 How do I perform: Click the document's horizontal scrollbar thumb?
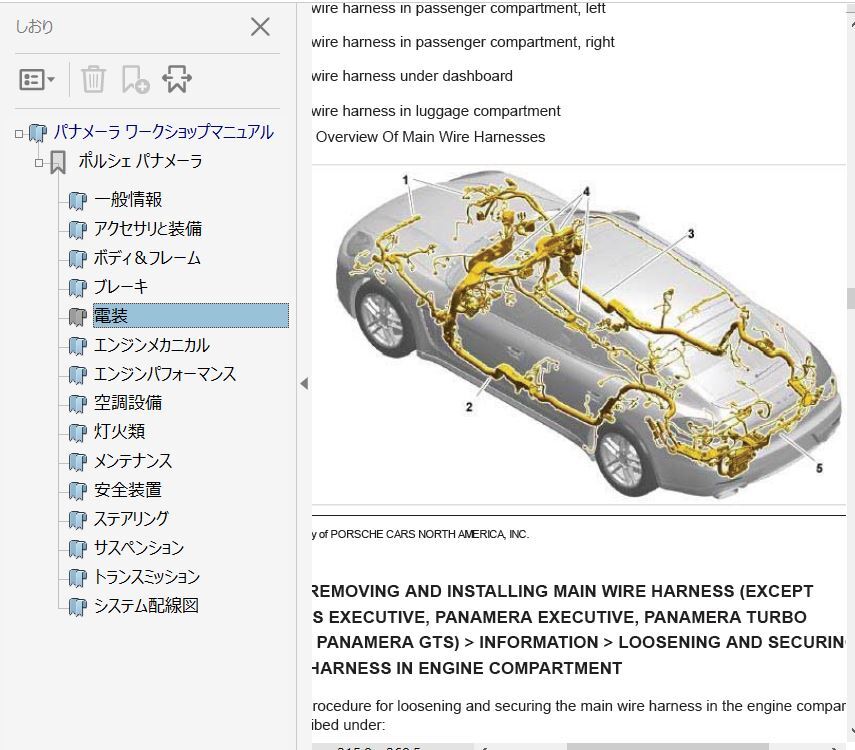[x=667, y=746]
